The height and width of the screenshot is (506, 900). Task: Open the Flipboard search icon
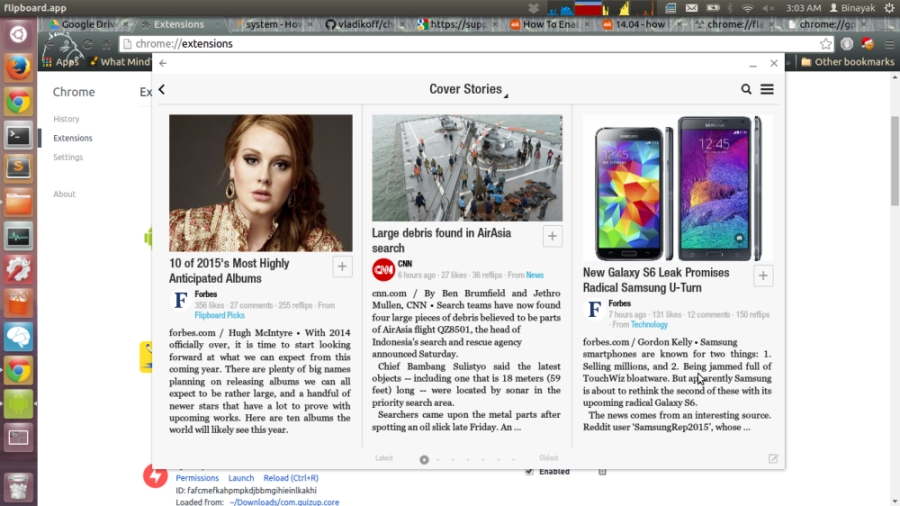[x=746, y=89]
